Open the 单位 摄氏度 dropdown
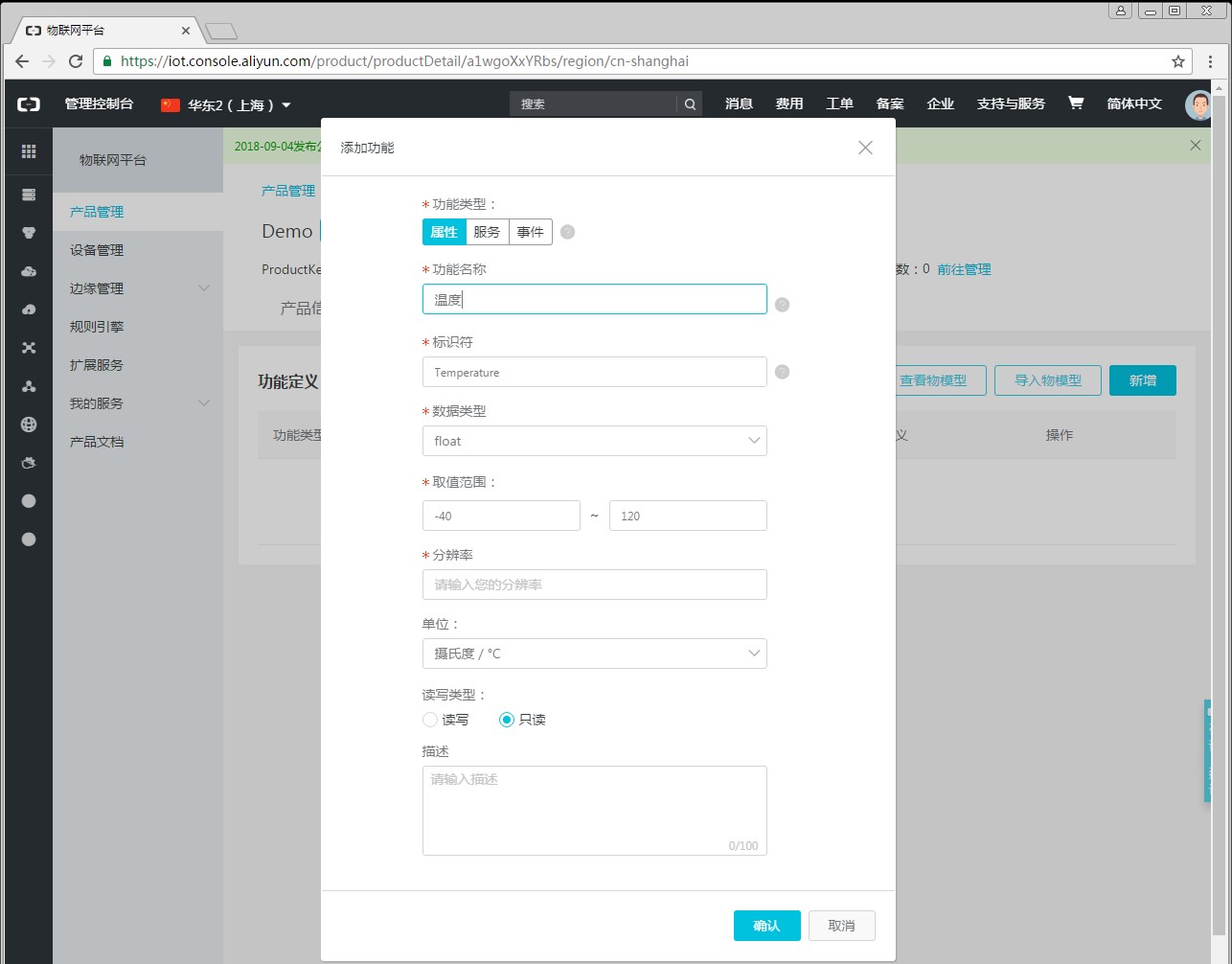 [x=594, y=654]
